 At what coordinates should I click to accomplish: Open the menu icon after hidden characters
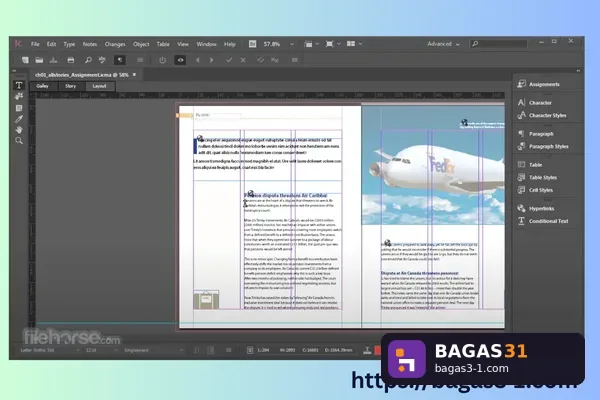click(x=140, y=60)
